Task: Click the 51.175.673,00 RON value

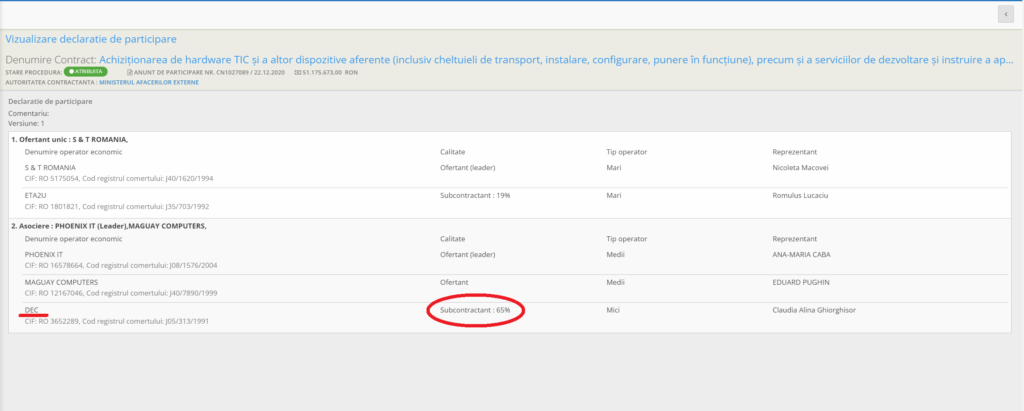Action: tap(330, 72)
